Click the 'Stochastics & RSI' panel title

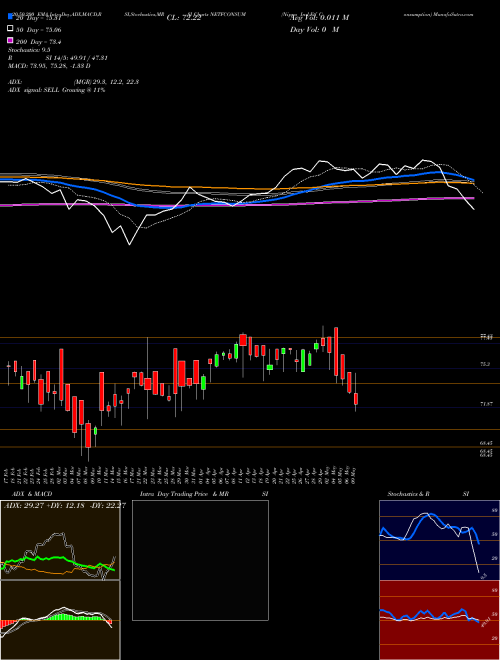(428, 494)
